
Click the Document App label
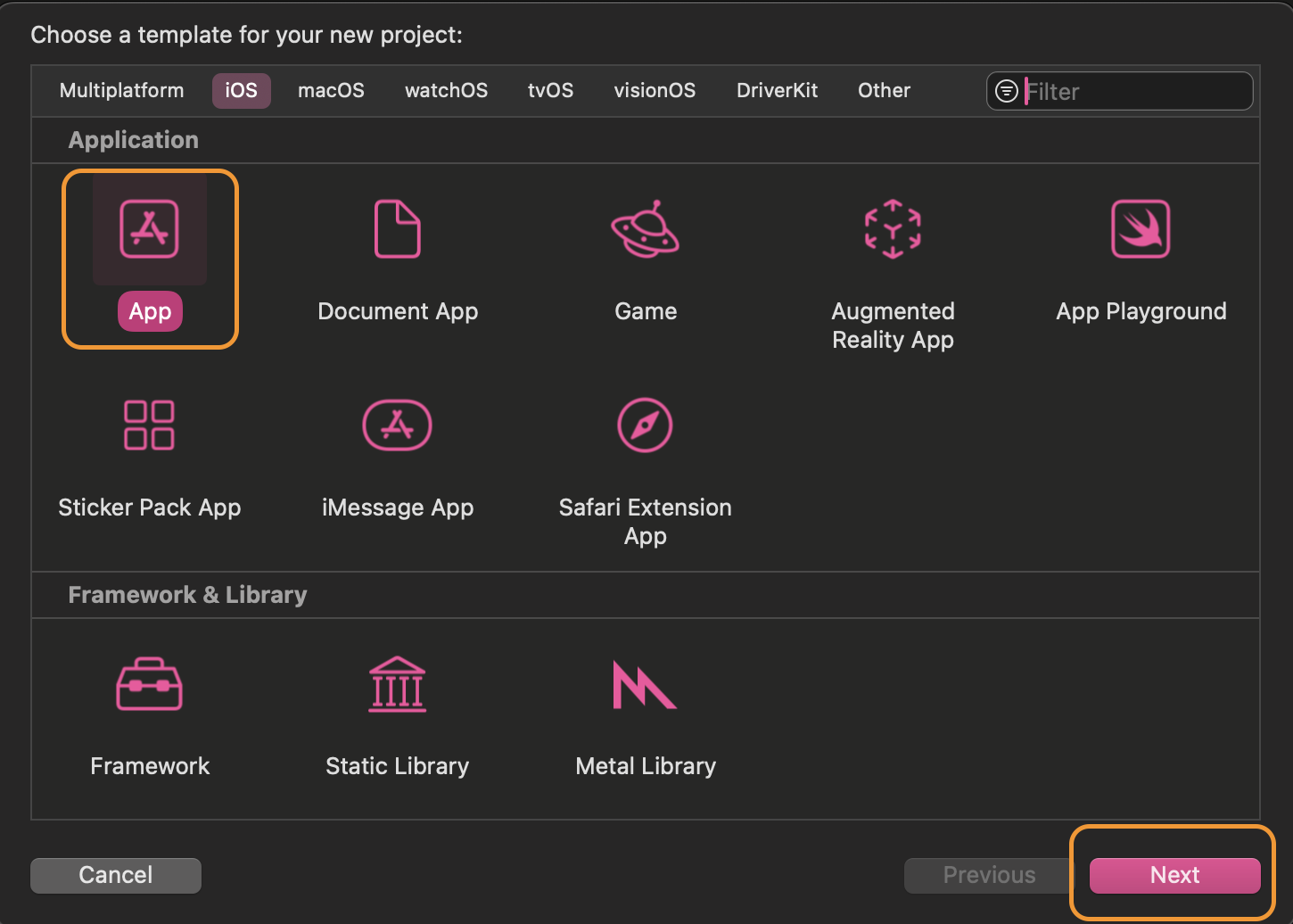tap(398, 311)
